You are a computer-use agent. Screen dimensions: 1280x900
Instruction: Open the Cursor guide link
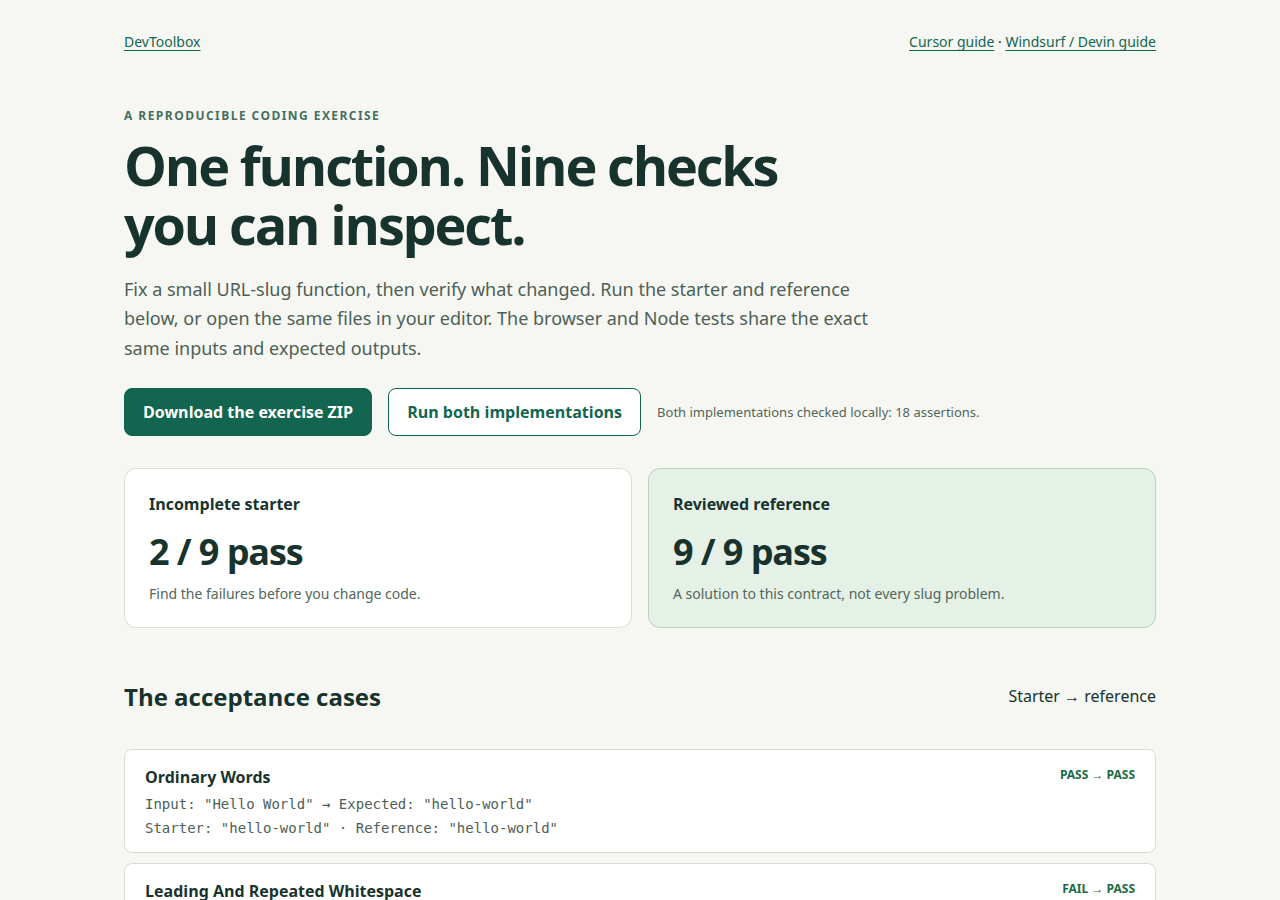pyautogui.click(x=951, y=42)
